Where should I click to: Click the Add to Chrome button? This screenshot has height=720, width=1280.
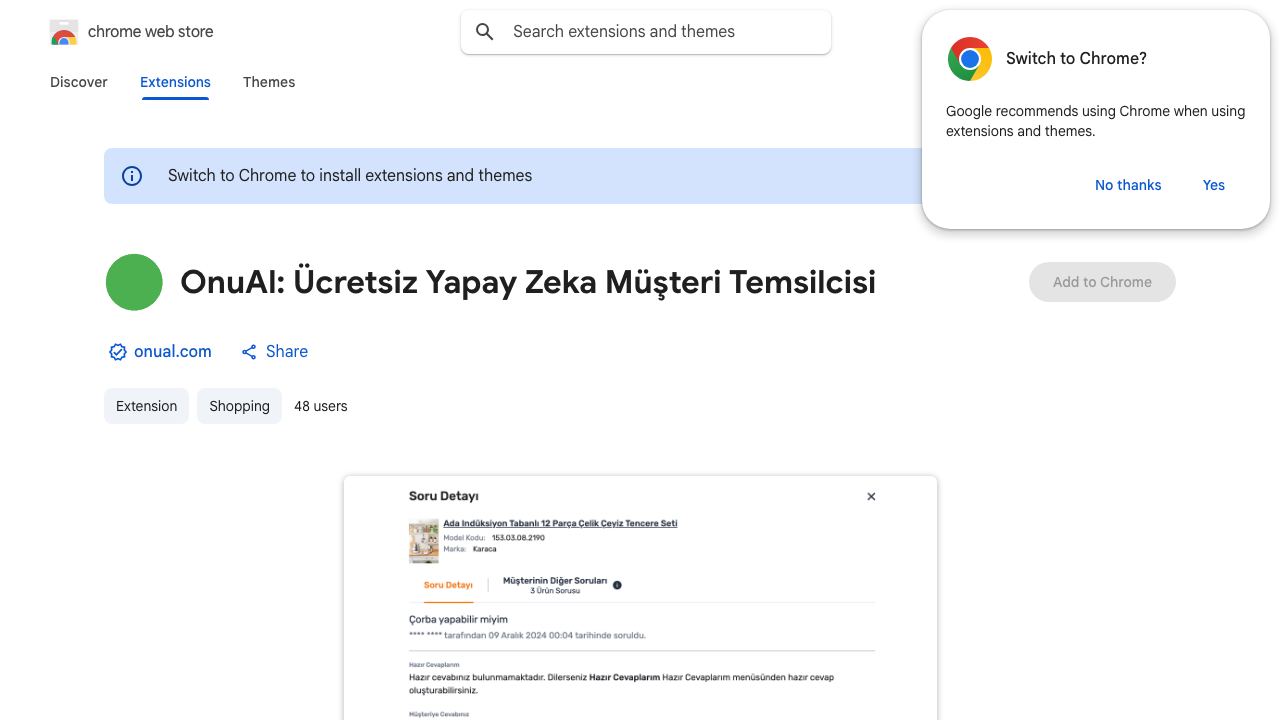tap(1102, 282)
